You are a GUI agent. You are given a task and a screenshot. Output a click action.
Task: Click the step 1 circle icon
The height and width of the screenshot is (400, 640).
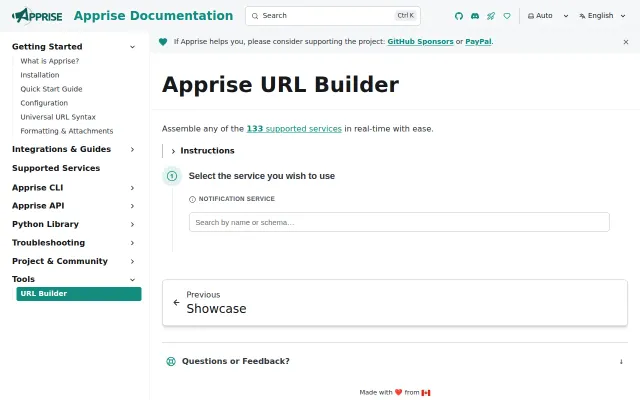(172, 176)
